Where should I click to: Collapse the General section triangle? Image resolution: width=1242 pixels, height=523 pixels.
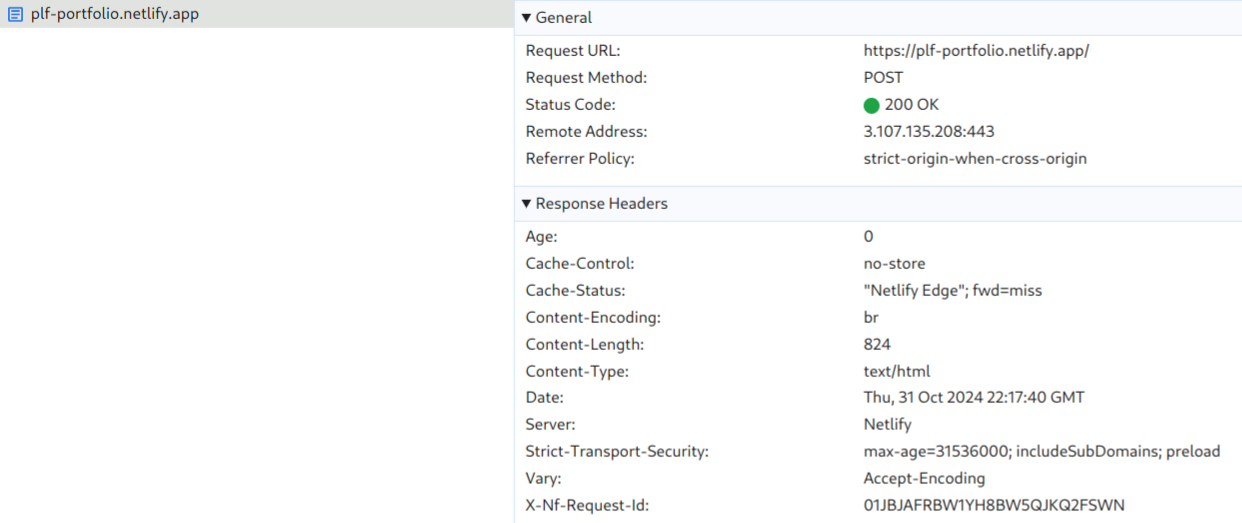click(x=526, y=18)
